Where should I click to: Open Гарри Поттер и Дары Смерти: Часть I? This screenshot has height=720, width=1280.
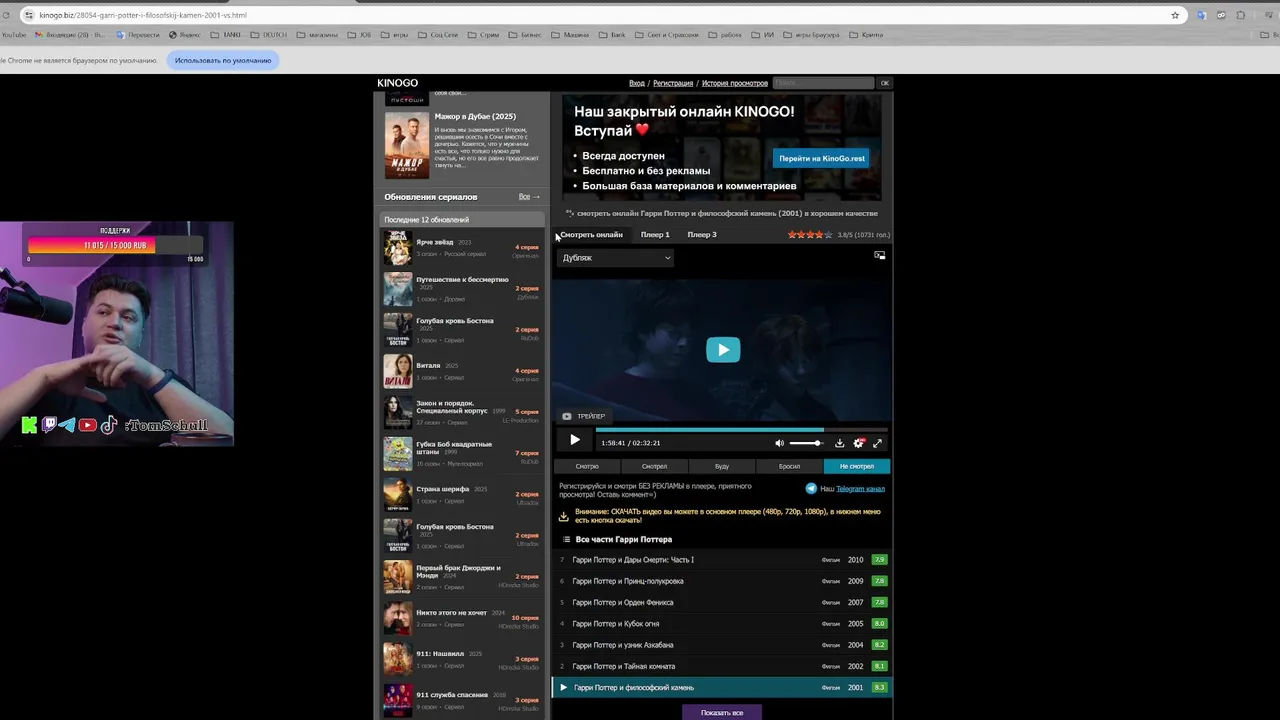click(x=633, y=560)
